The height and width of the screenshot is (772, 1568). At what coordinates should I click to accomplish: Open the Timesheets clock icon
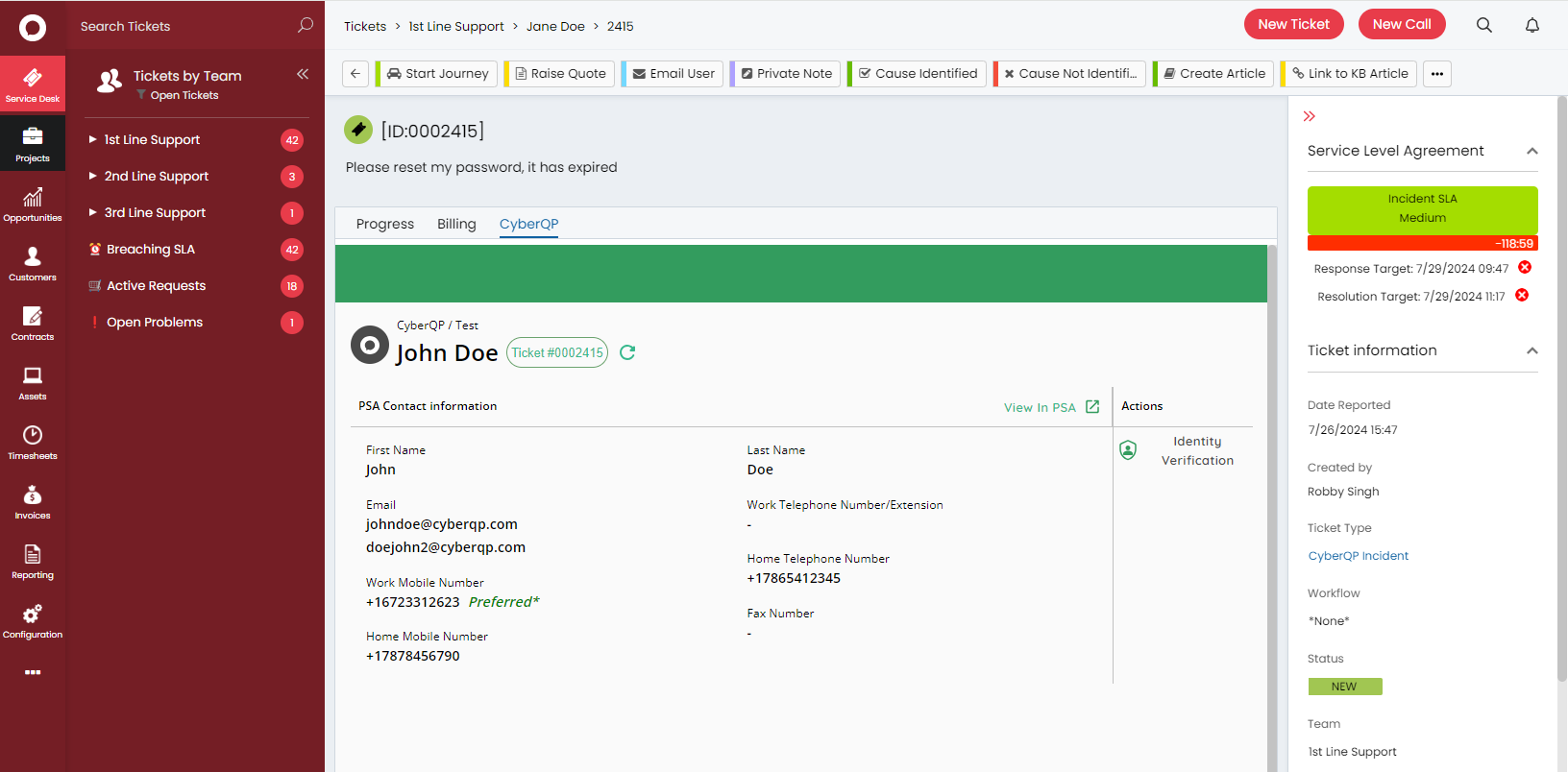[33, 442]
